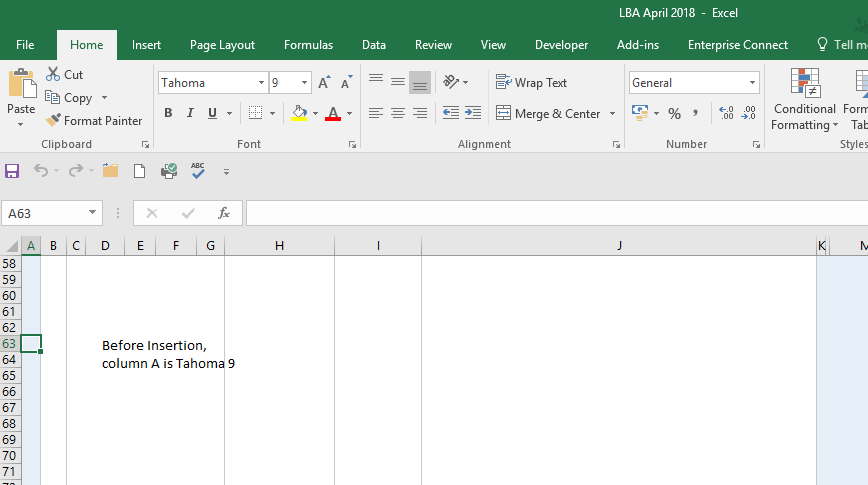Decrease indent in the cell

coord(451,113)
